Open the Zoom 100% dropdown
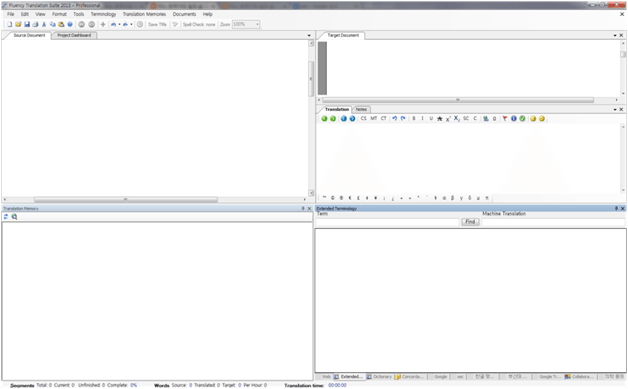The image size is (628, 389). [x=257, y=24]
